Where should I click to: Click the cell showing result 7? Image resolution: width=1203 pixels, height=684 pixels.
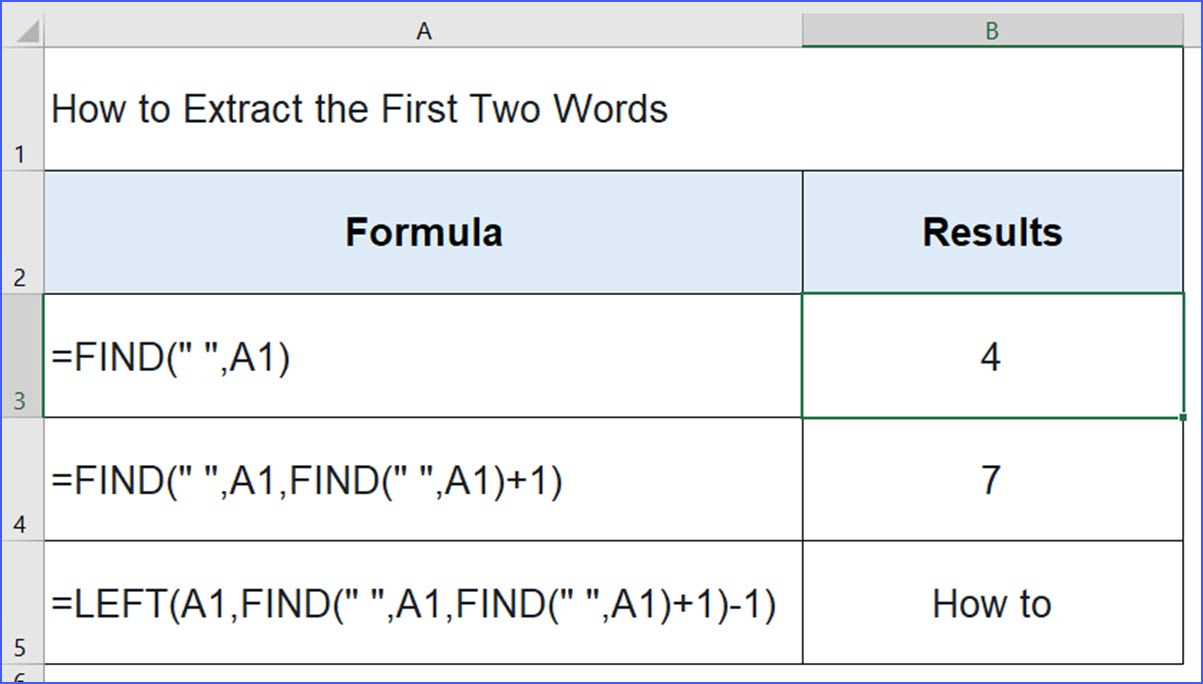992,480
